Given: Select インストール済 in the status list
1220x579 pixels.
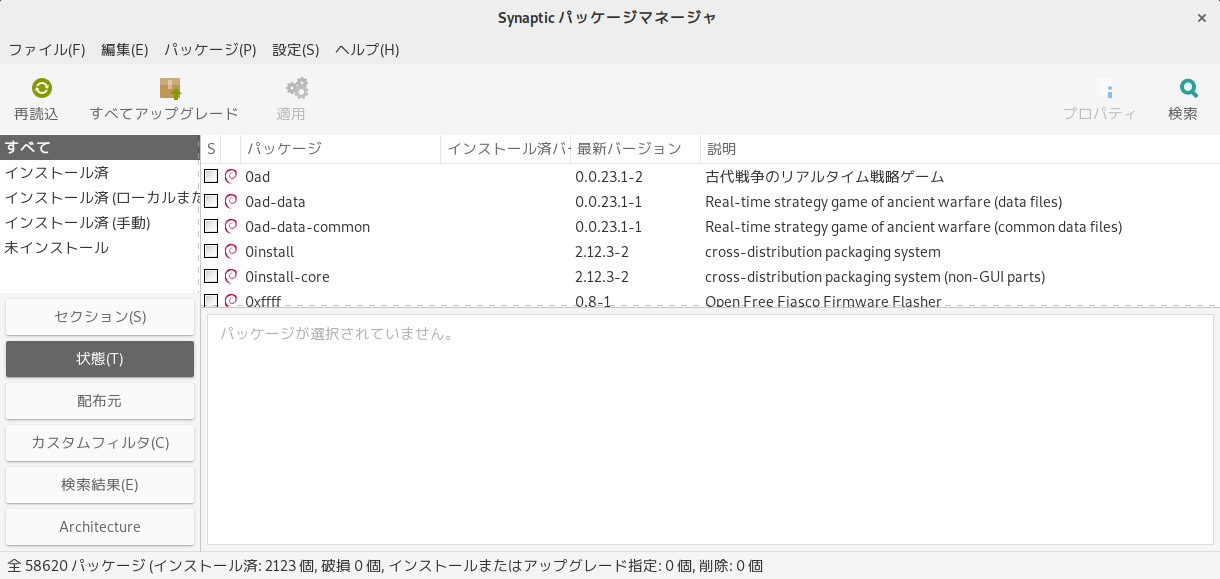Looking at the screenshot, I should (x=100, y=173).
